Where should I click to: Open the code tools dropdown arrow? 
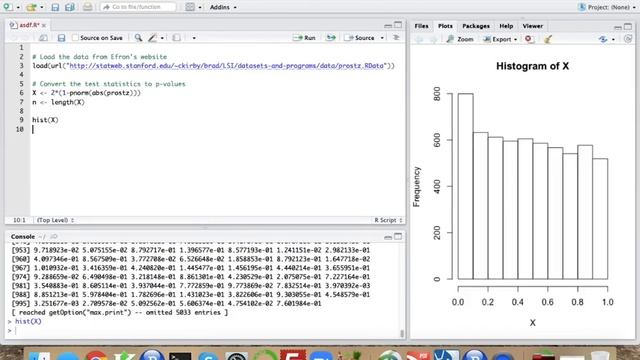(162, 38)
